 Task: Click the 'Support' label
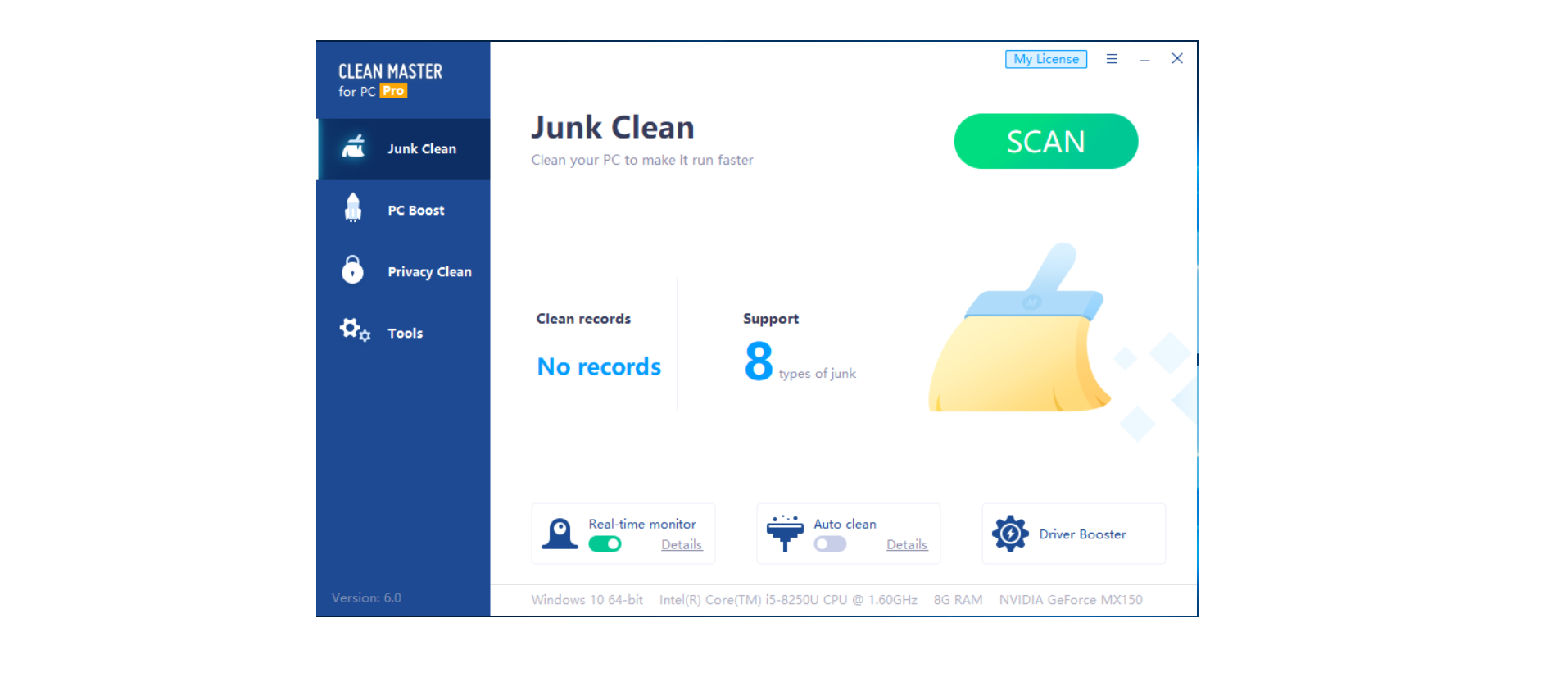(x=771, y=319)
